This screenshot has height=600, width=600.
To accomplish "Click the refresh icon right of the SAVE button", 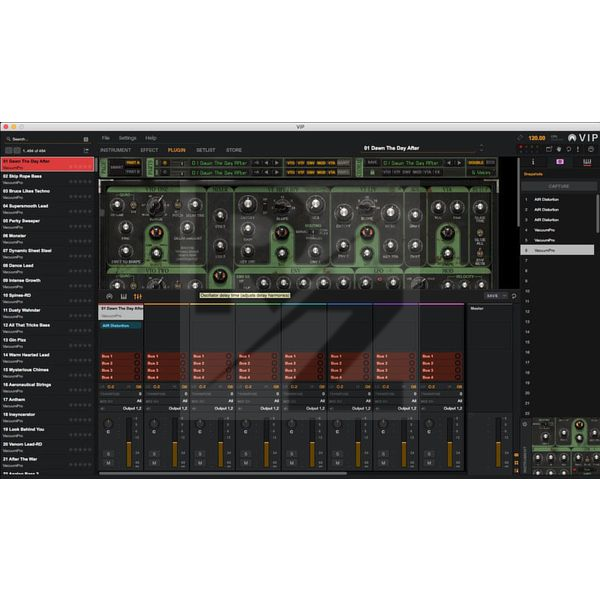I will (x=514, y=296).
